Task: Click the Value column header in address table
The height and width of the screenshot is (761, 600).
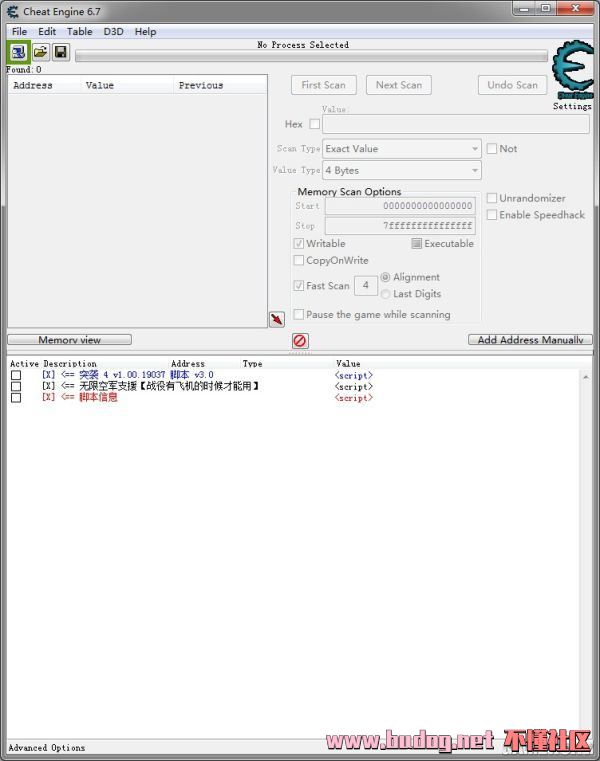Action: click(x=348, y=364)
